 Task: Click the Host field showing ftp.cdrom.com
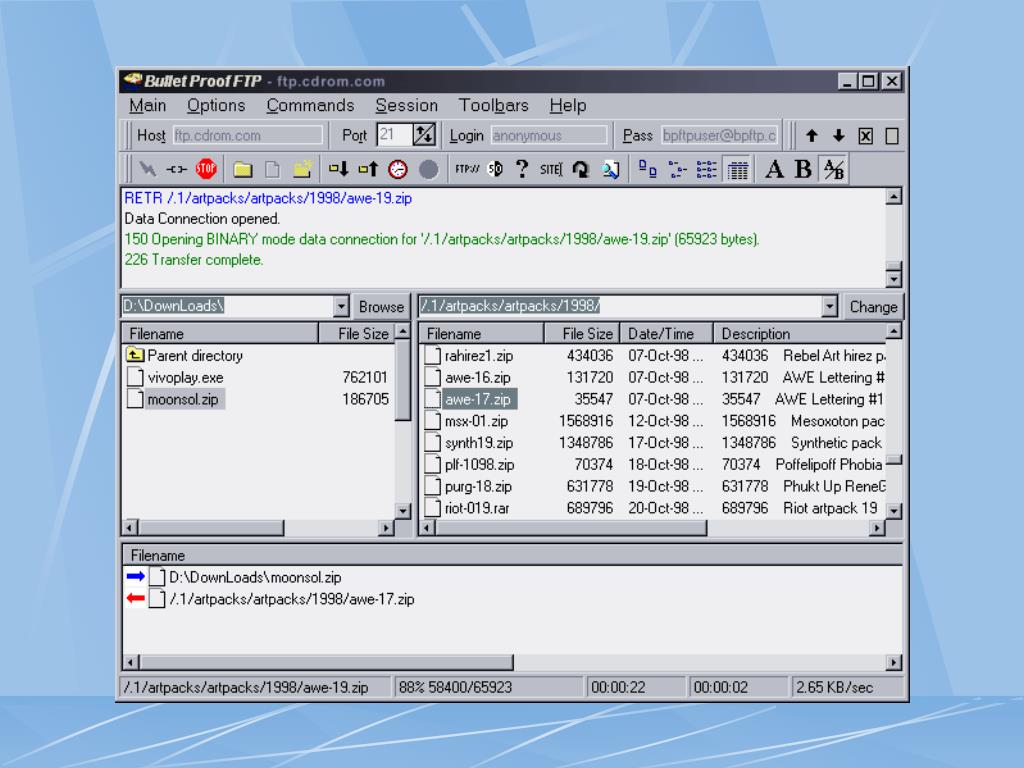point(248,135)
